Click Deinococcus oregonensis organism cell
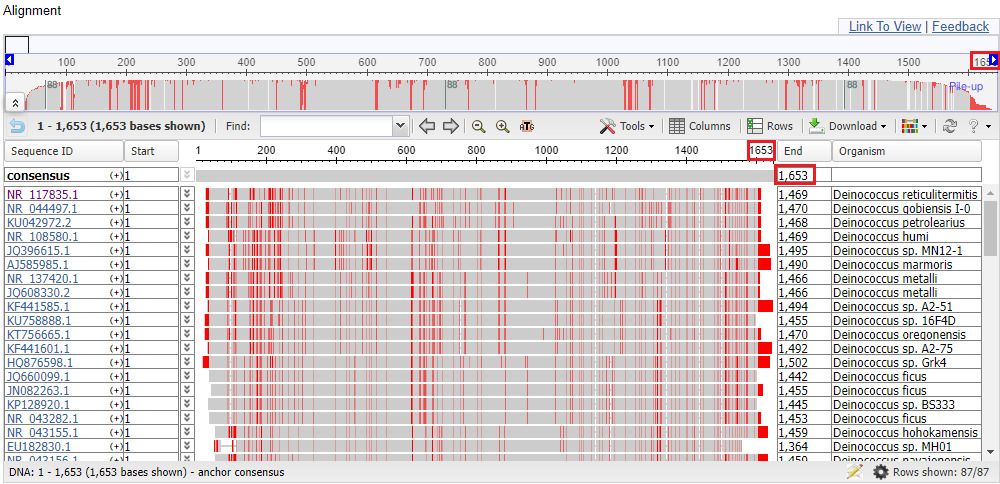This screenshot has height=484, width=1000. click(x=906, y=334)
